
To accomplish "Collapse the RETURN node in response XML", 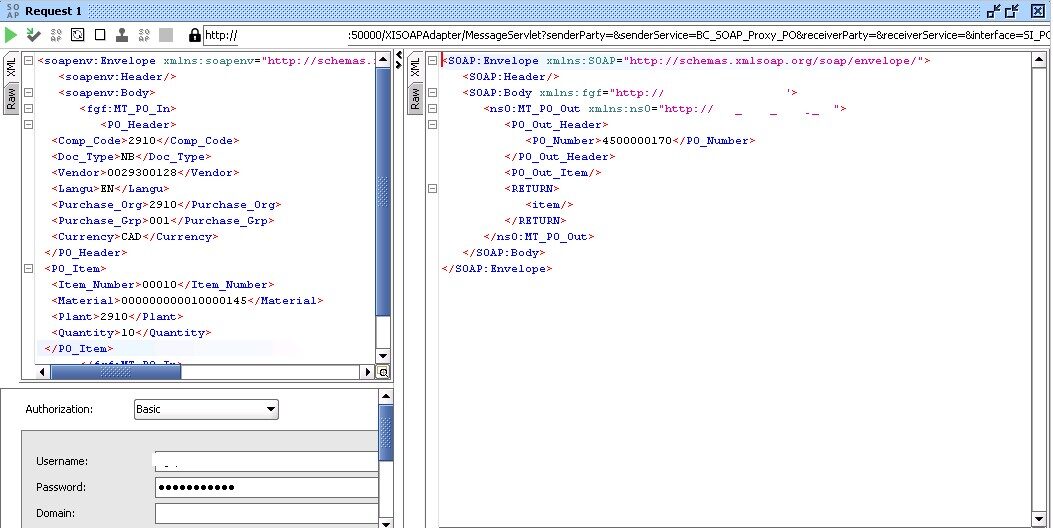I will coord(431,189).
